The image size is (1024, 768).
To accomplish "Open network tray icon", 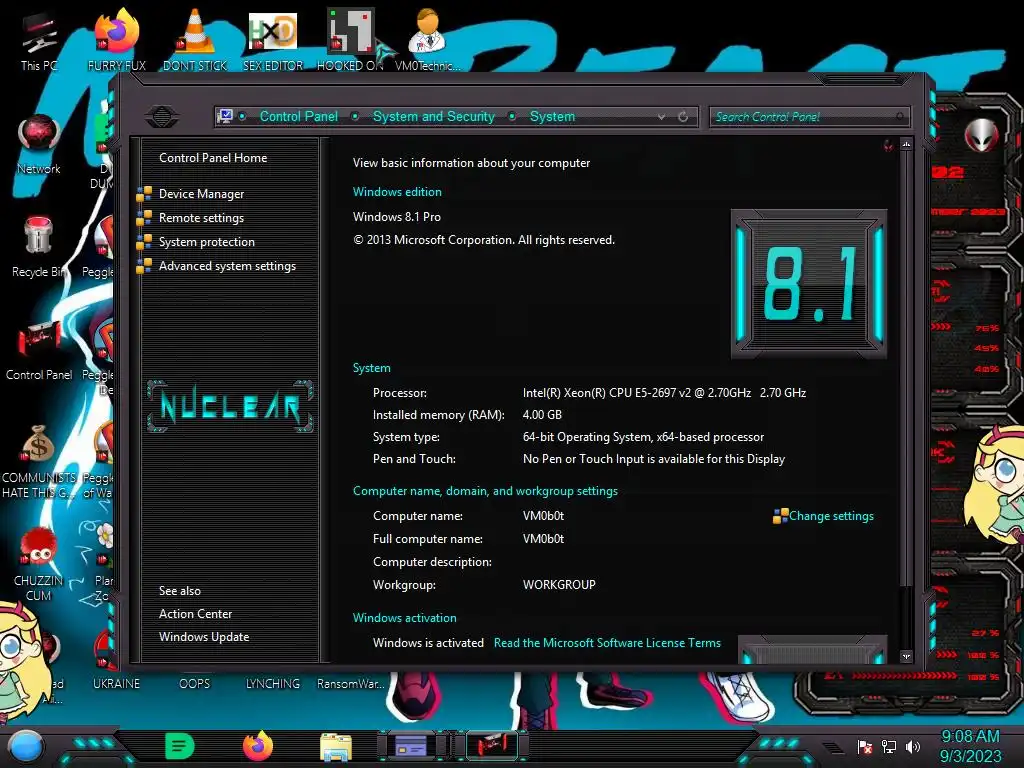I will tap(889, 746).
